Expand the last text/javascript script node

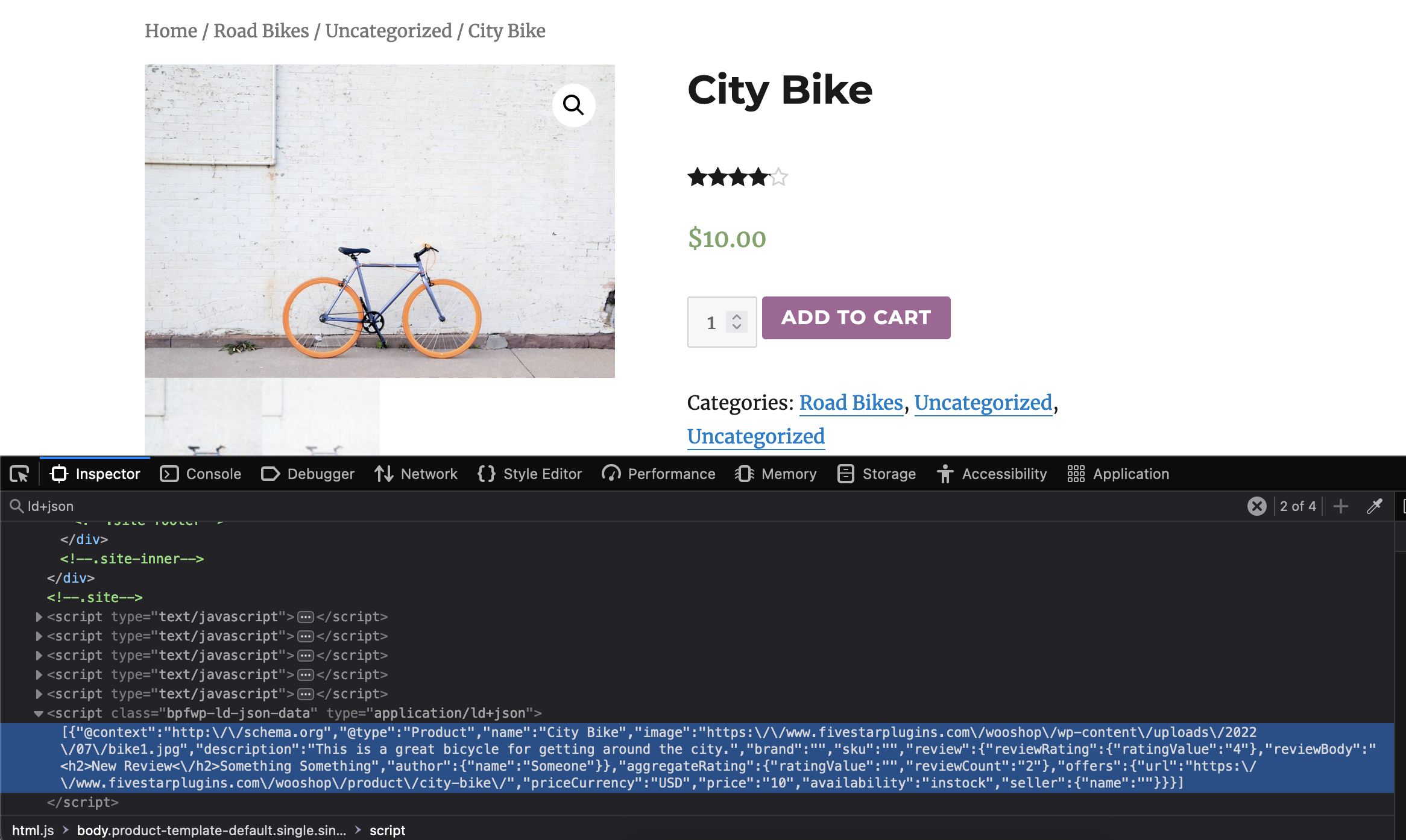pos(39,694)
